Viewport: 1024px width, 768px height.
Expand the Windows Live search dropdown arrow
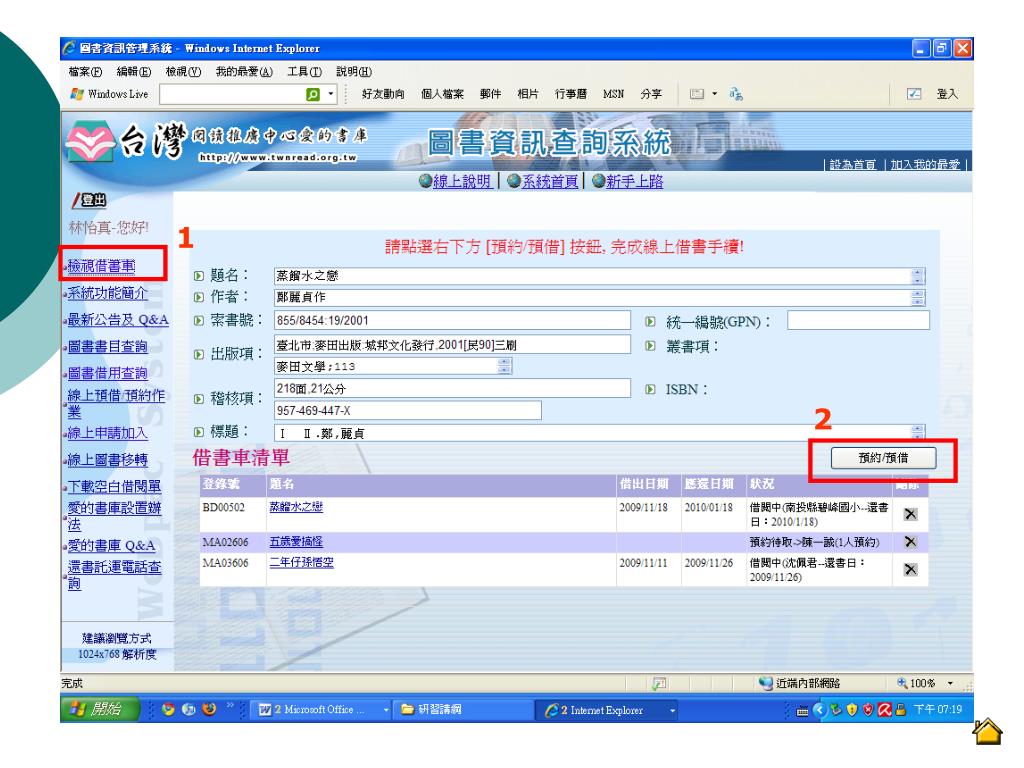pyautogui.click(x=331, y=94)
